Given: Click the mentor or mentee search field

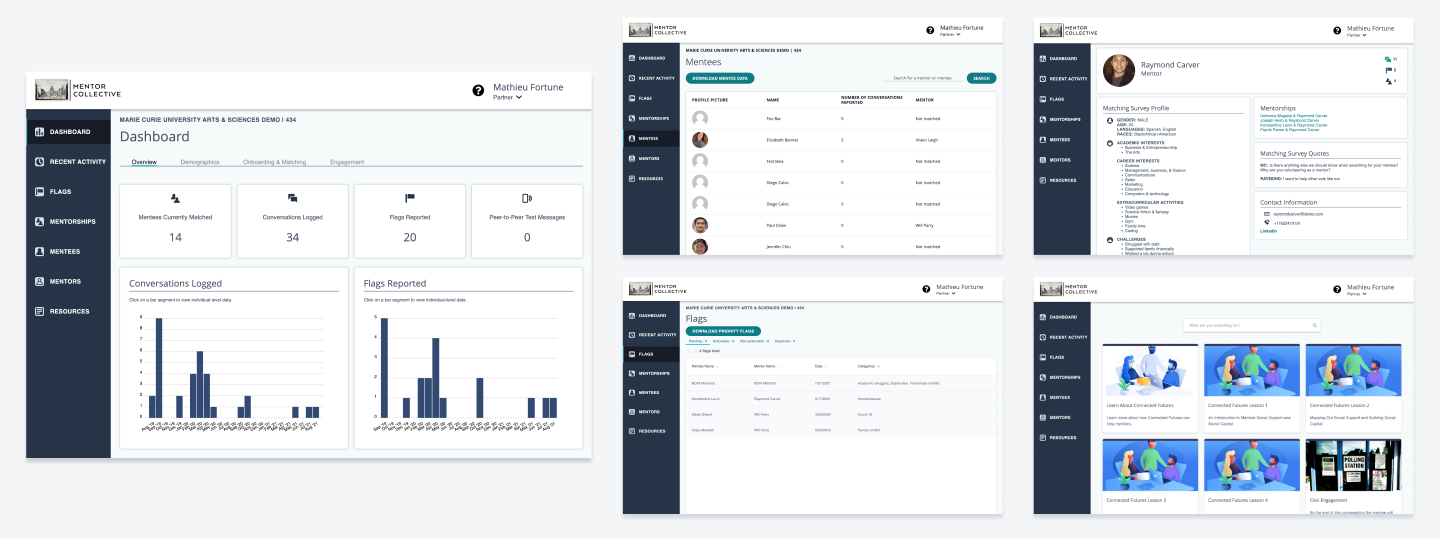Looking at the screenshot, I should click(x=922, y=77).
